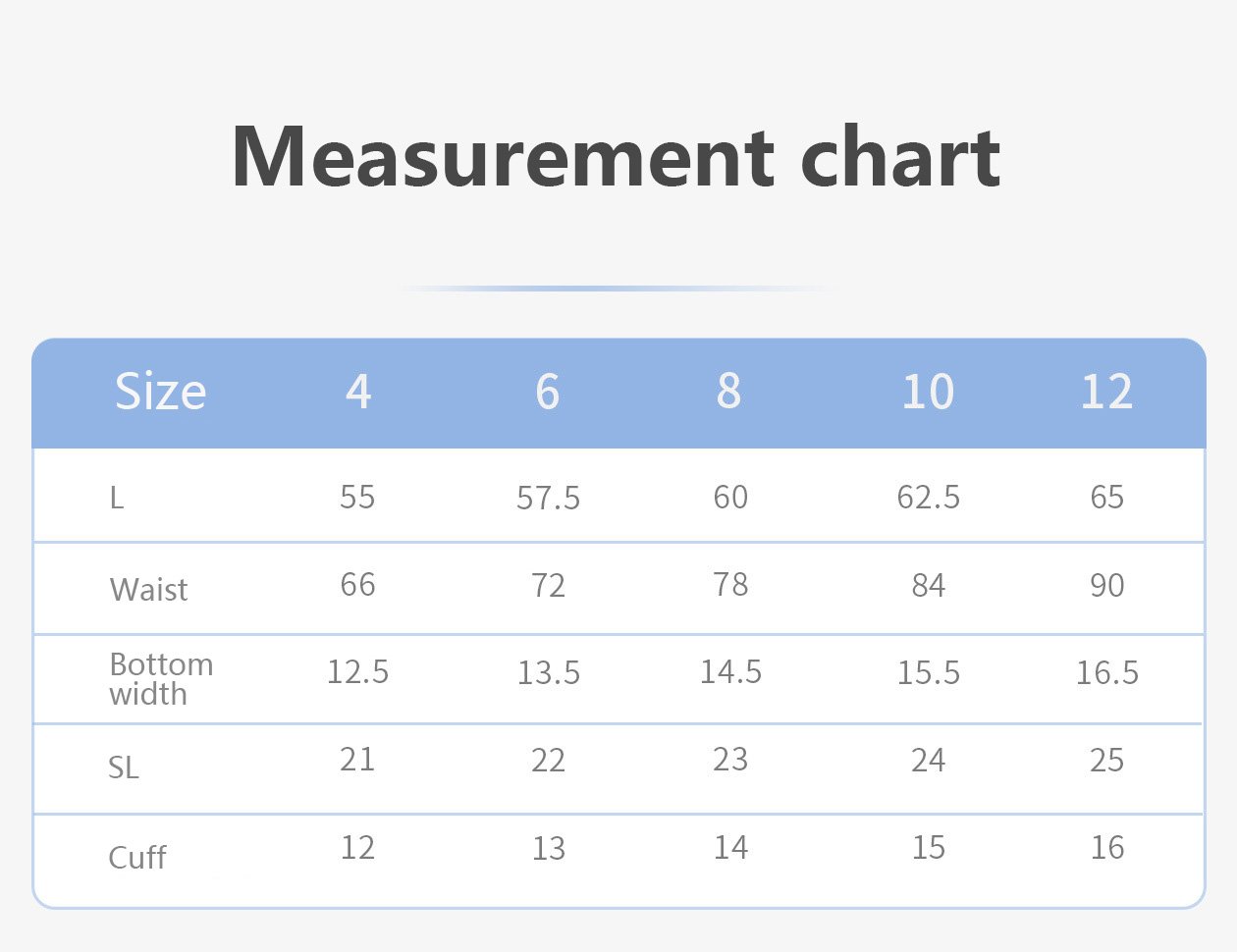Select the "SL" row label

coord(124,767)
